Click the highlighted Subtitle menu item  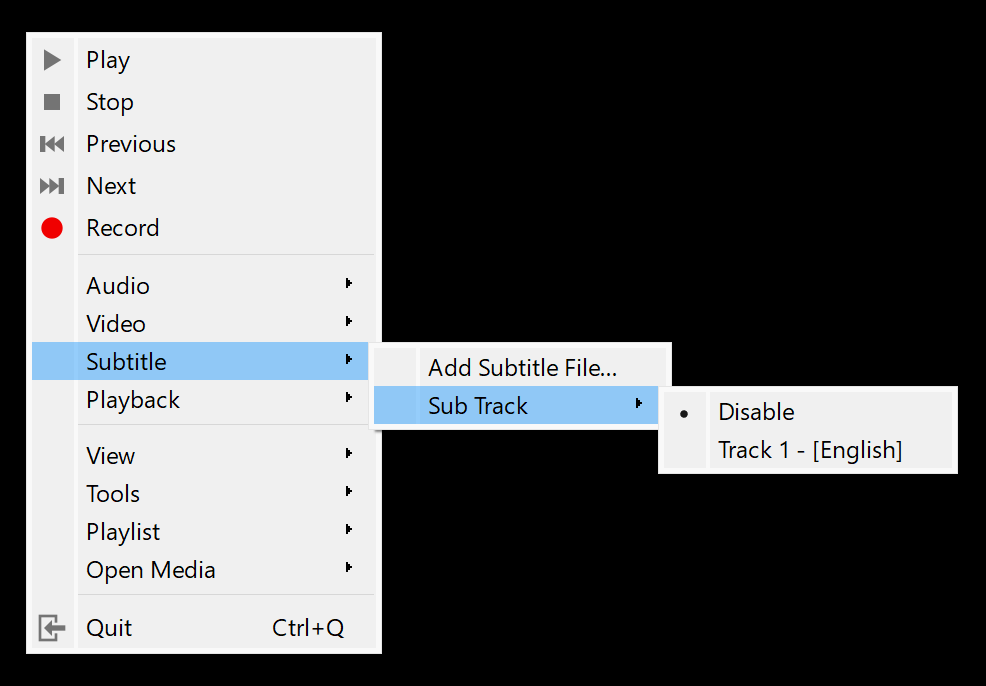click(x=127, y=361)
